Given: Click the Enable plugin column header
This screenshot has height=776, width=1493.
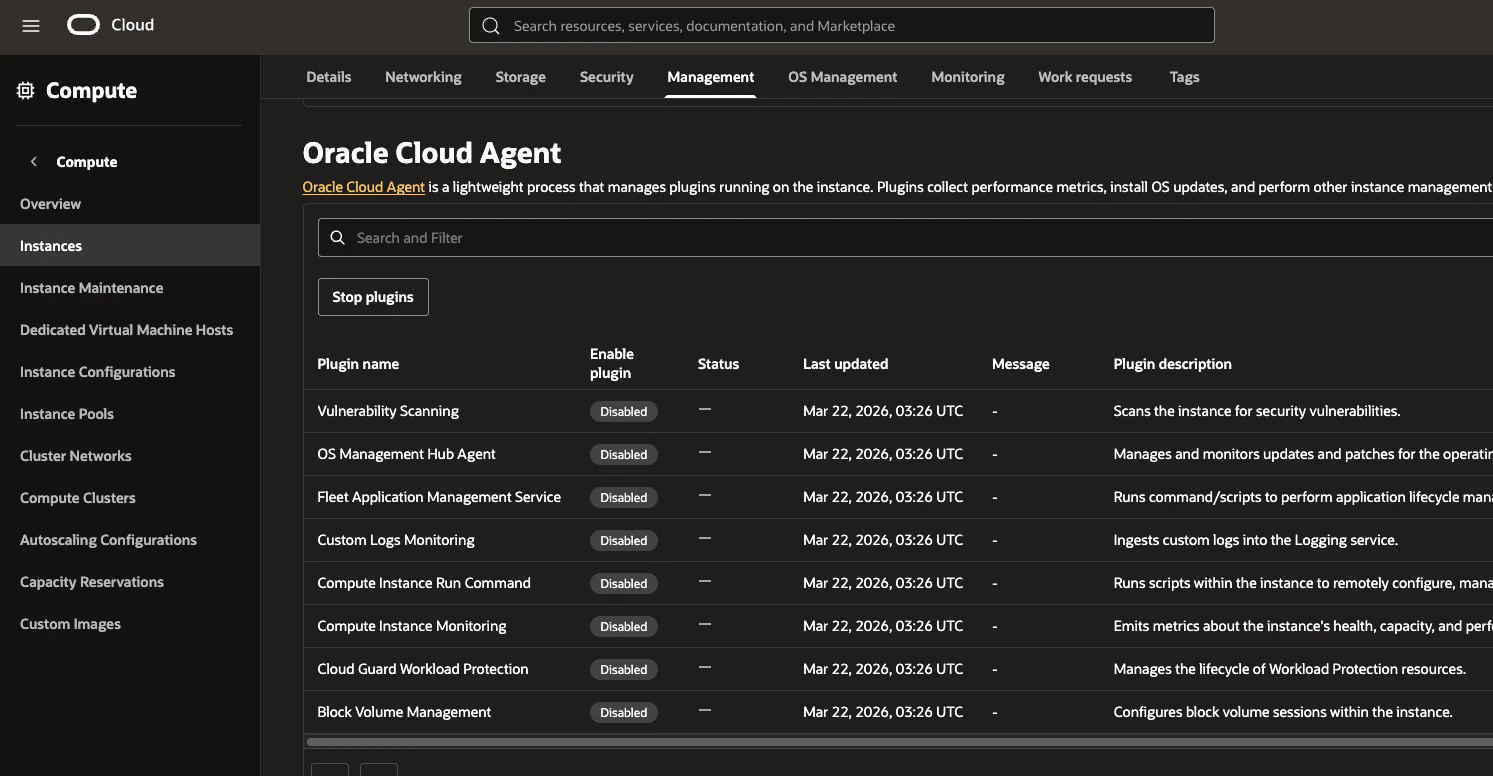Looking at the screenshot, I should coord(612,364).
